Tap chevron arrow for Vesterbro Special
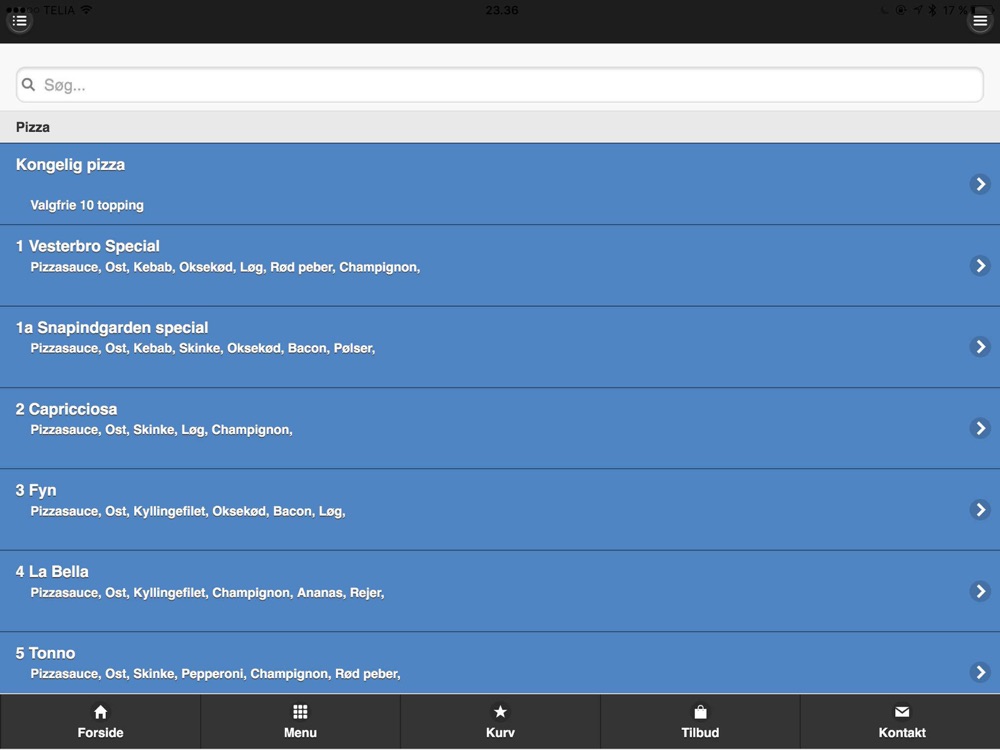Screen dimensions: 1000x750 pyautogui.click(x=980, y=265)
